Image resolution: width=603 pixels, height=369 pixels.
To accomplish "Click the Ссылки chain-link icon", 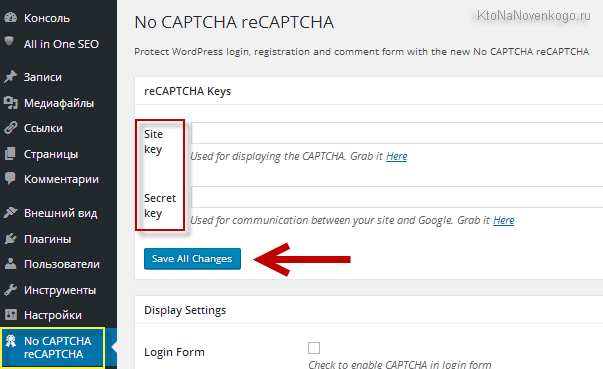I will click(10, 128).
